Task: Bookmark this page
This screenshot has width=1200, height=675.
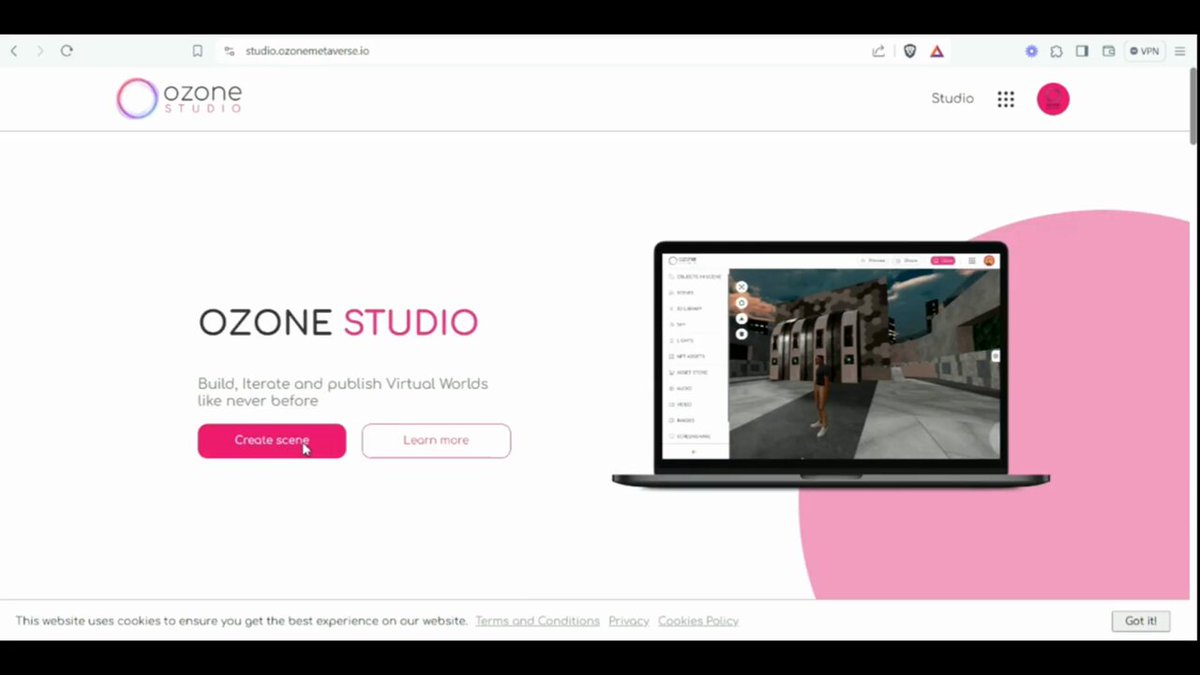Action: (197, 51)
